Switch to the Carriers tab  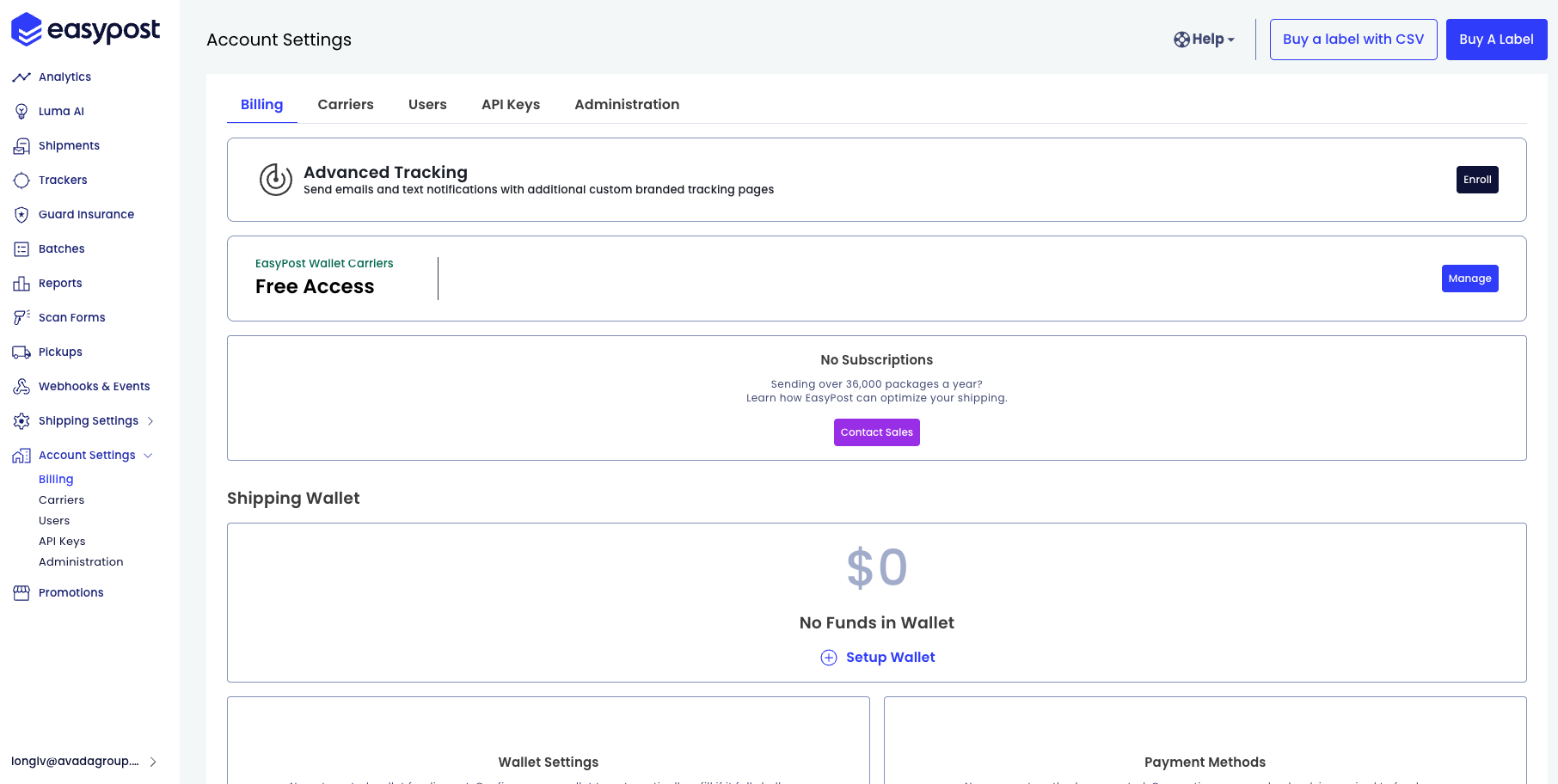346,104
